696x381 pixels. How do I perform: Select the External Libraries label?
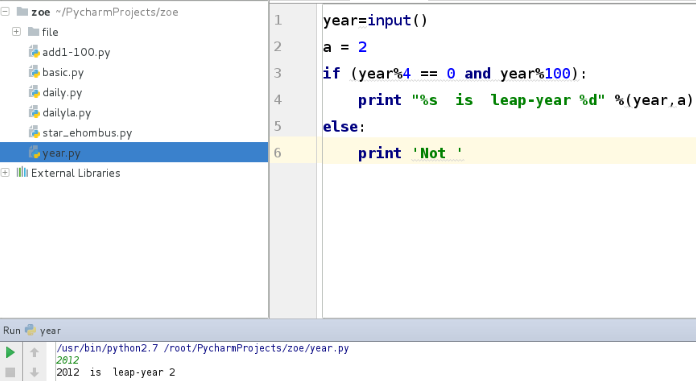click(x=75, y=173)
